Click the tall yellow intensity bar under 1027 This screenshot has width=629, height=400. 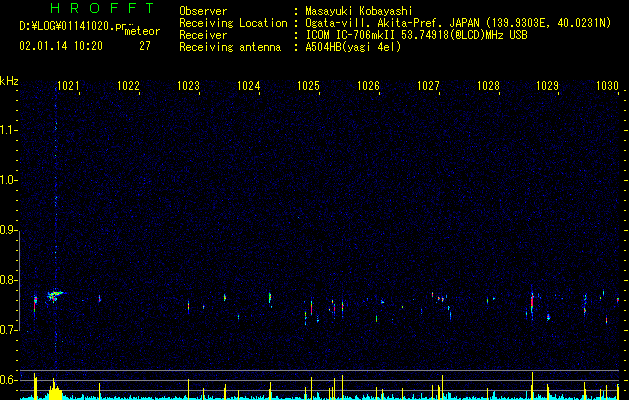(442, 387)
